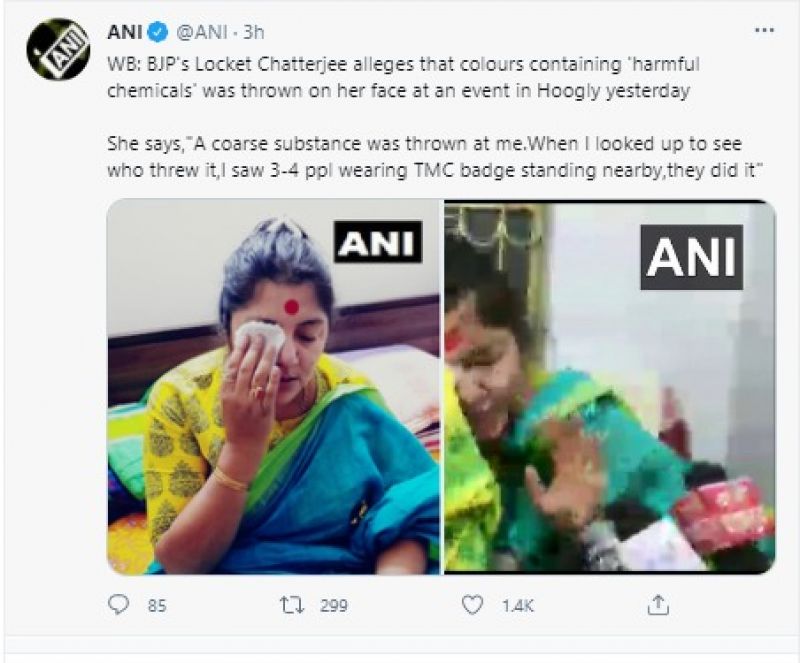Click the reply speech bubble icon

click(x=120, y=605)
